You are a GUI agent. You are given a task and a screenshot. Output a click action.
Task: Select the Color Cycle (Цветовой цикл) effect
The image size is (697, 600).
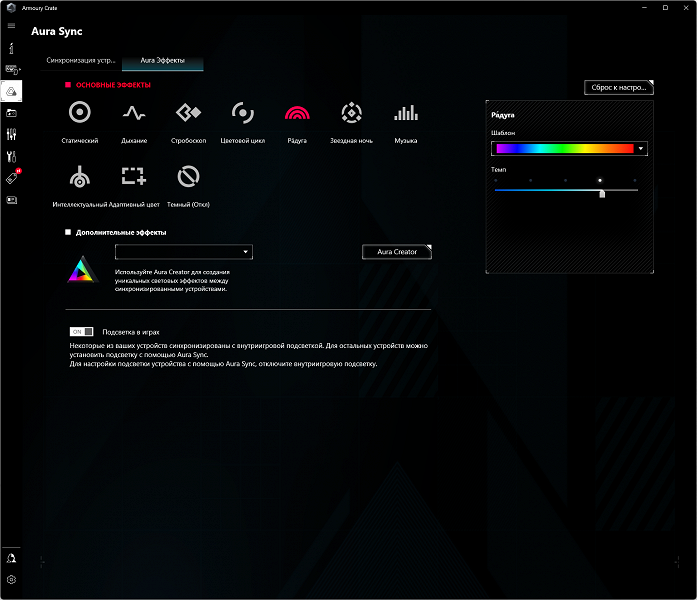(x=243, y=113)
